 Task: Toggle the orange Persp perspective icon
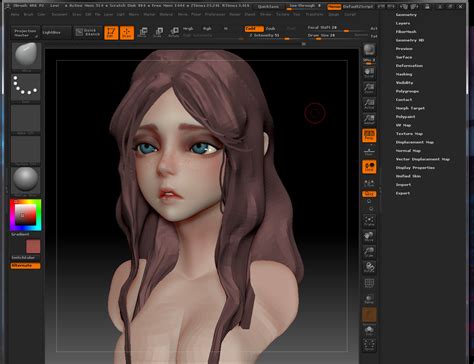(x=369, y=135)
